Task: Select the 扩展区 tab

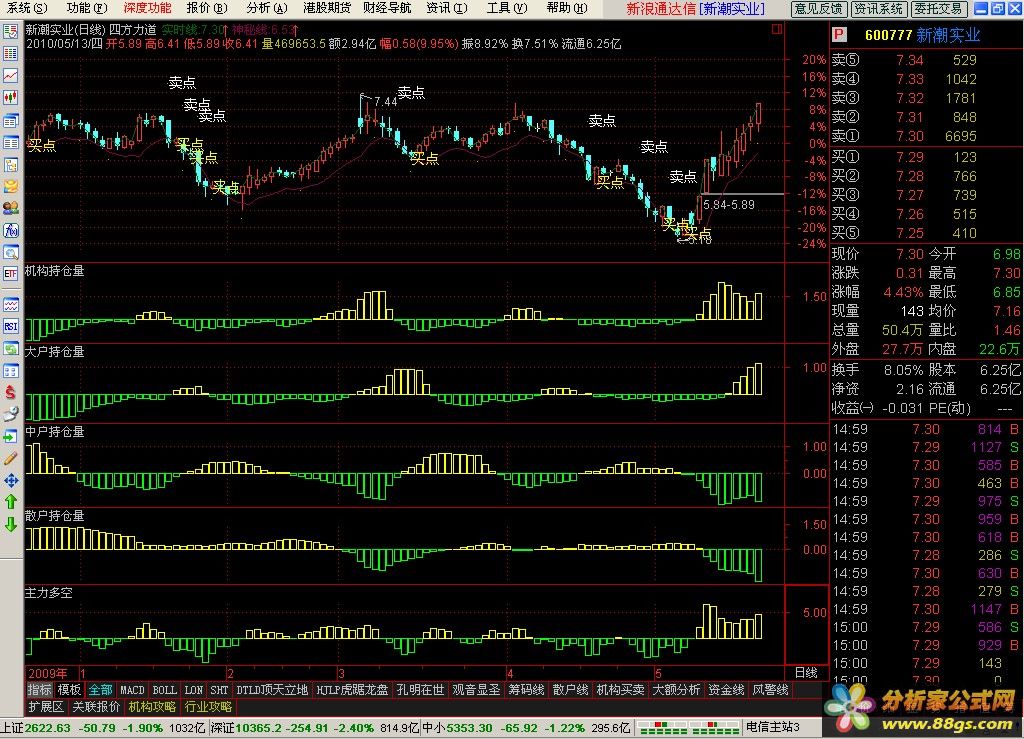Action: pos(46,706)
